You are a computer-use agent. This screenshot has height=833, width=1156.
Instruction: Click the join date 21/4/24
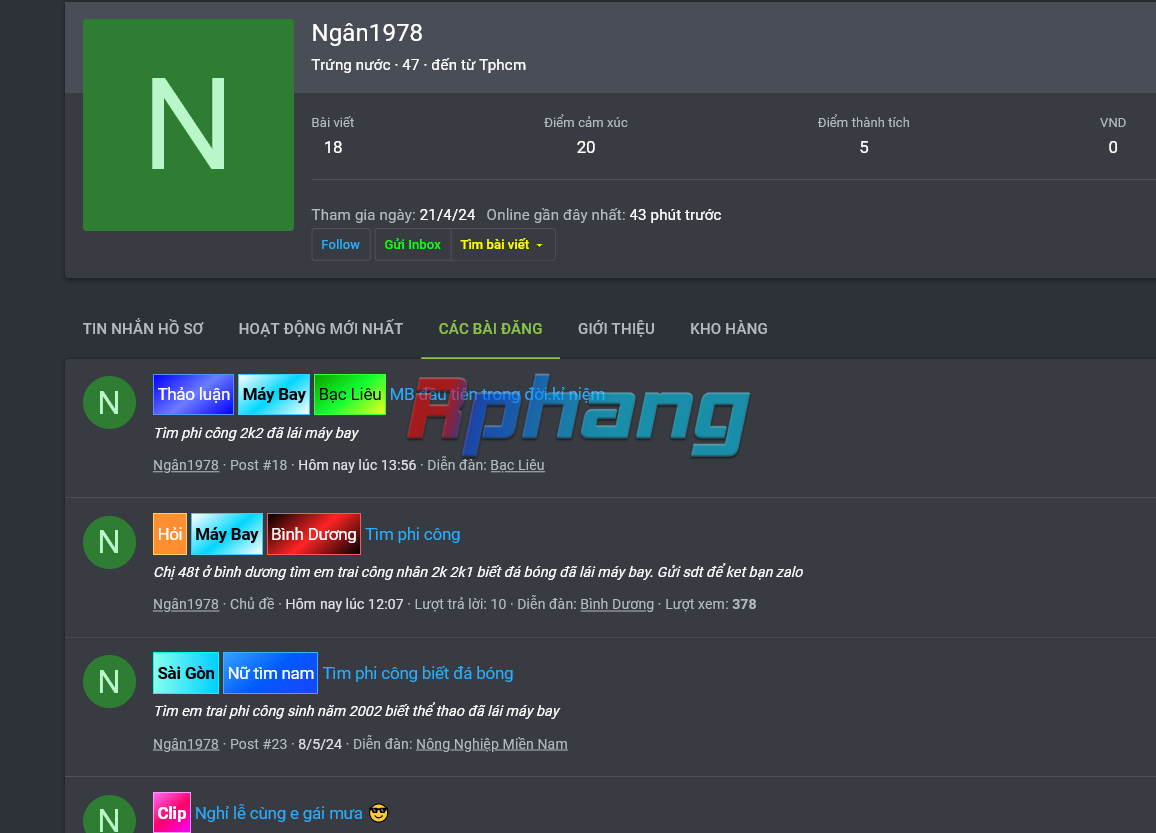448,215
